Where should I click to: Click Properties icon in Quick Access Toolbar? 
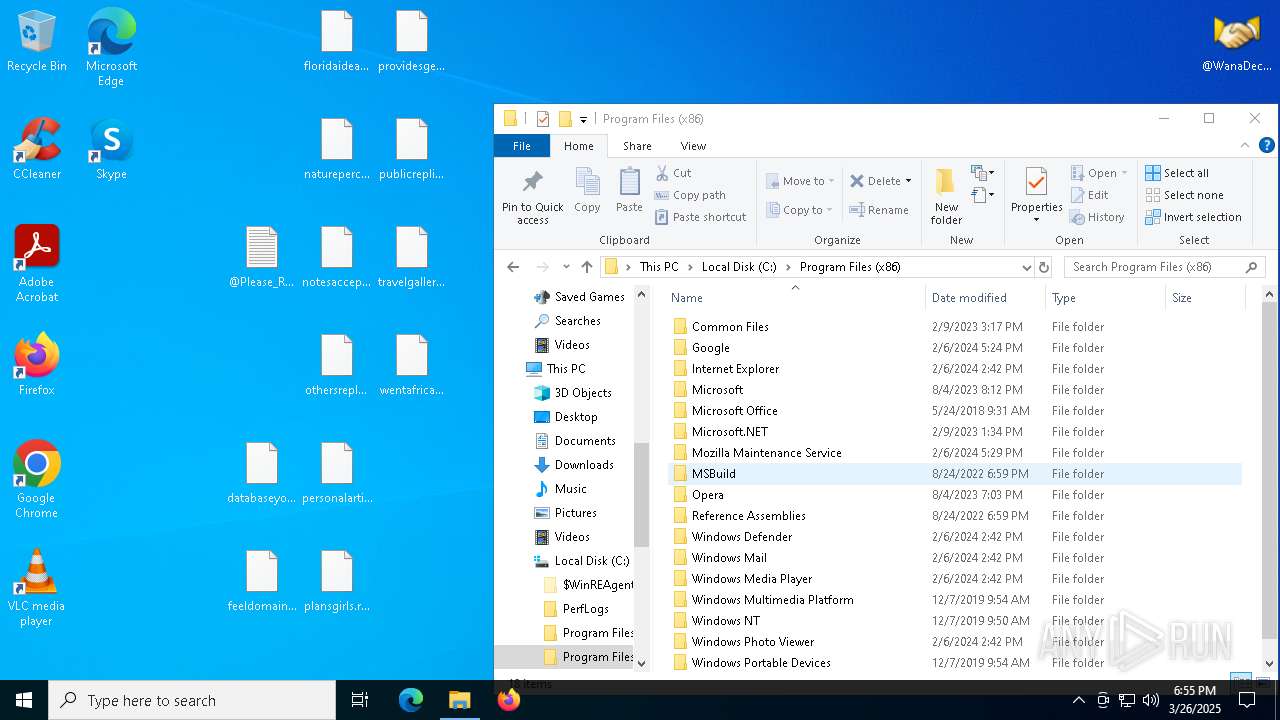click(543, 119)
